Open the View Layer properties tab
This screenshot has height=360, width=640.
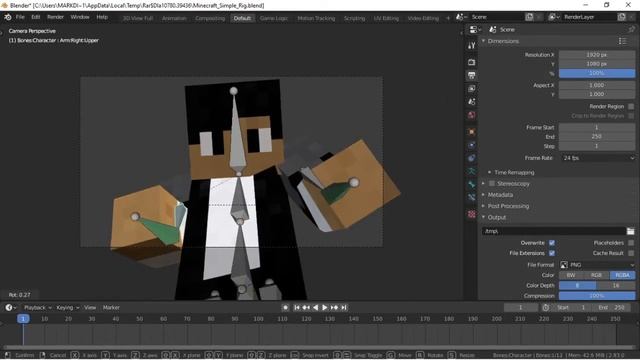click(471, 89)
